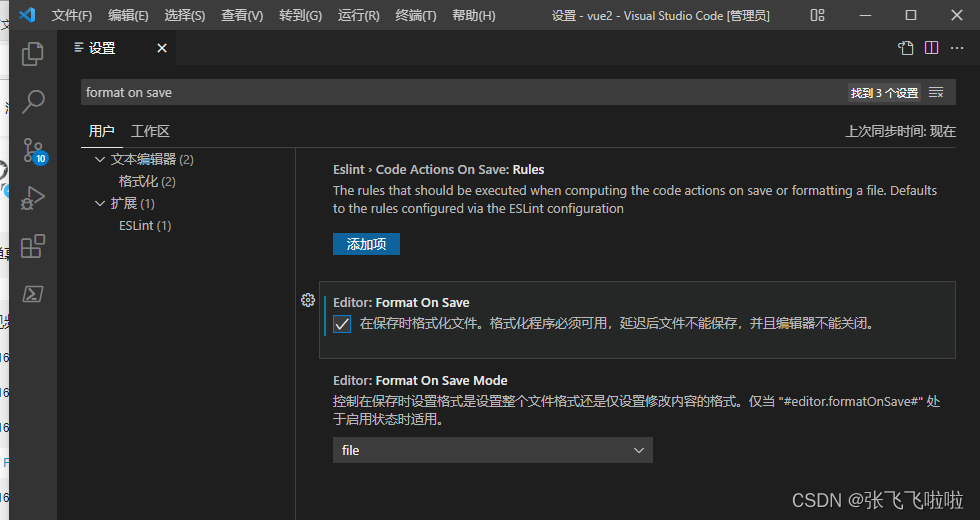980x520 pixels.
Task: Customize layout from the title bar icon
Action: (818, 15)
